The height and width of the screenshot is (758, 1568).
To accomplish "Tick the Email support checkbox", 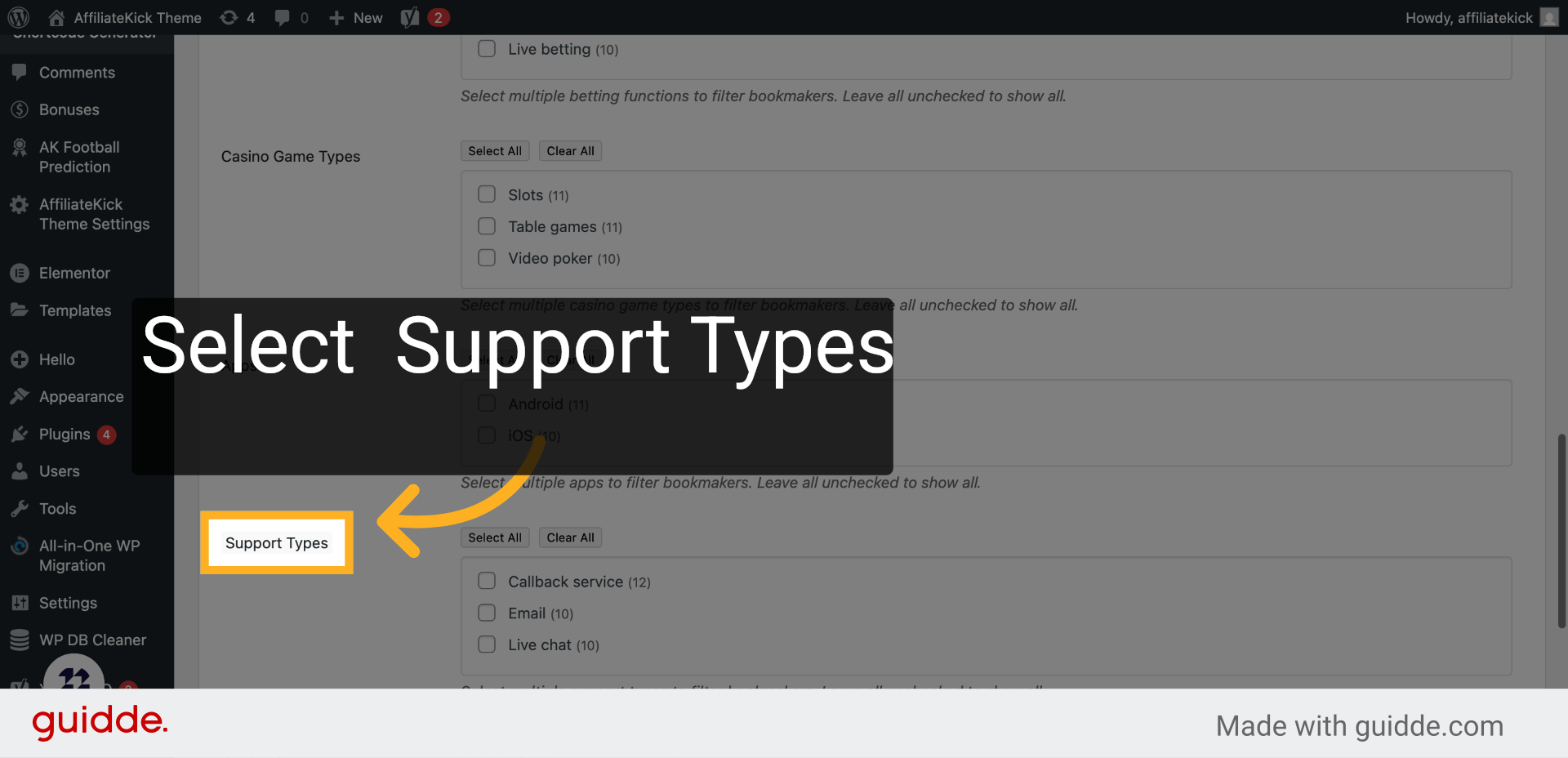I will click(487, 613).
